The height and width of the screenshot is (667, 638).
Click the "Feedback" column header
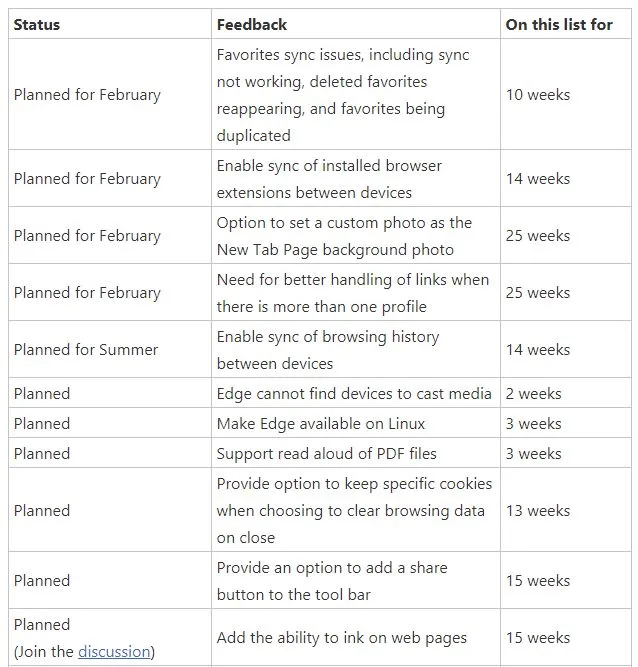coord(251,24)
